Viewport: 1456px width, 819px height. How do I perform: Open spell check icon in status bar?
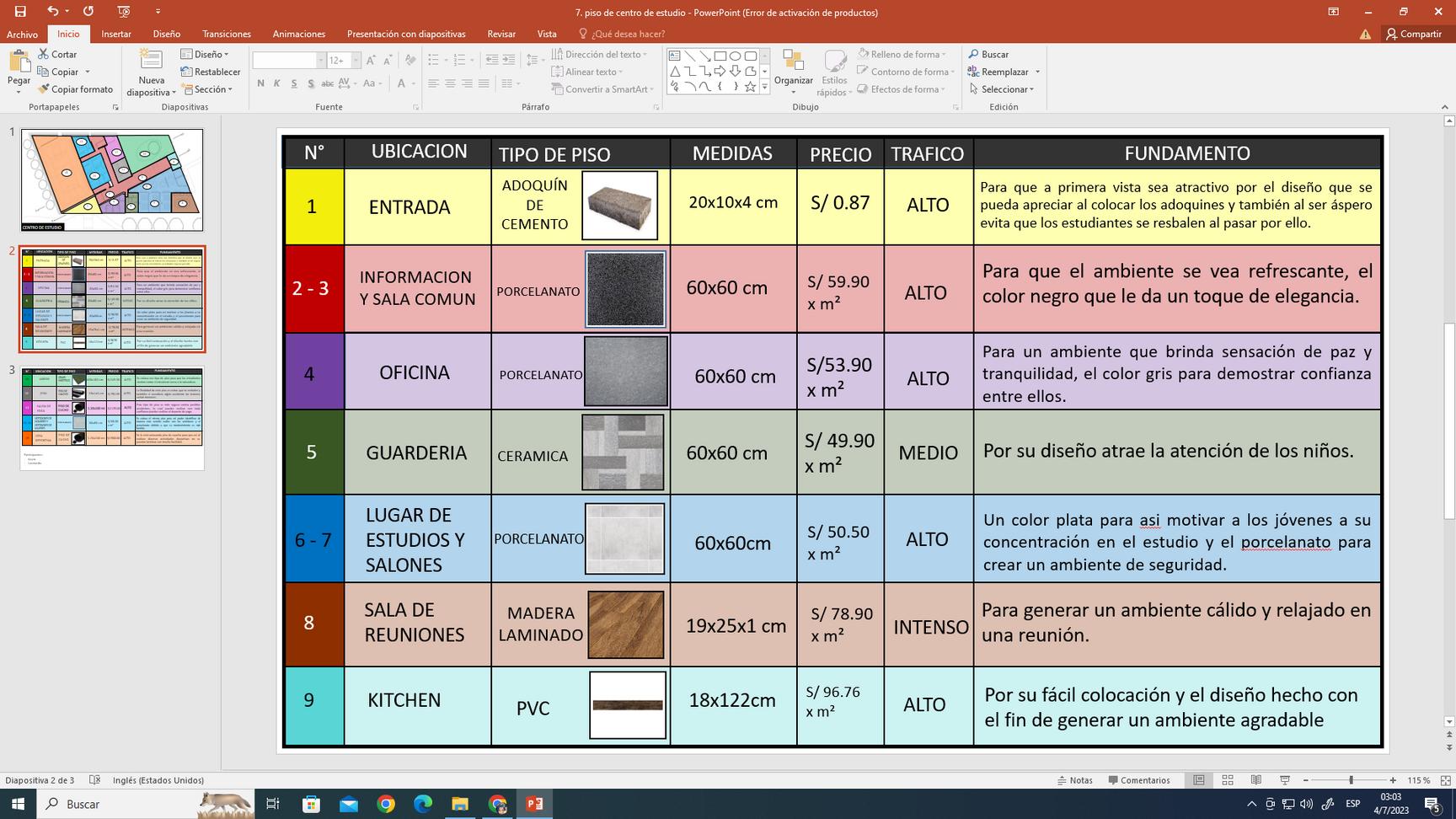click(95, 780)
